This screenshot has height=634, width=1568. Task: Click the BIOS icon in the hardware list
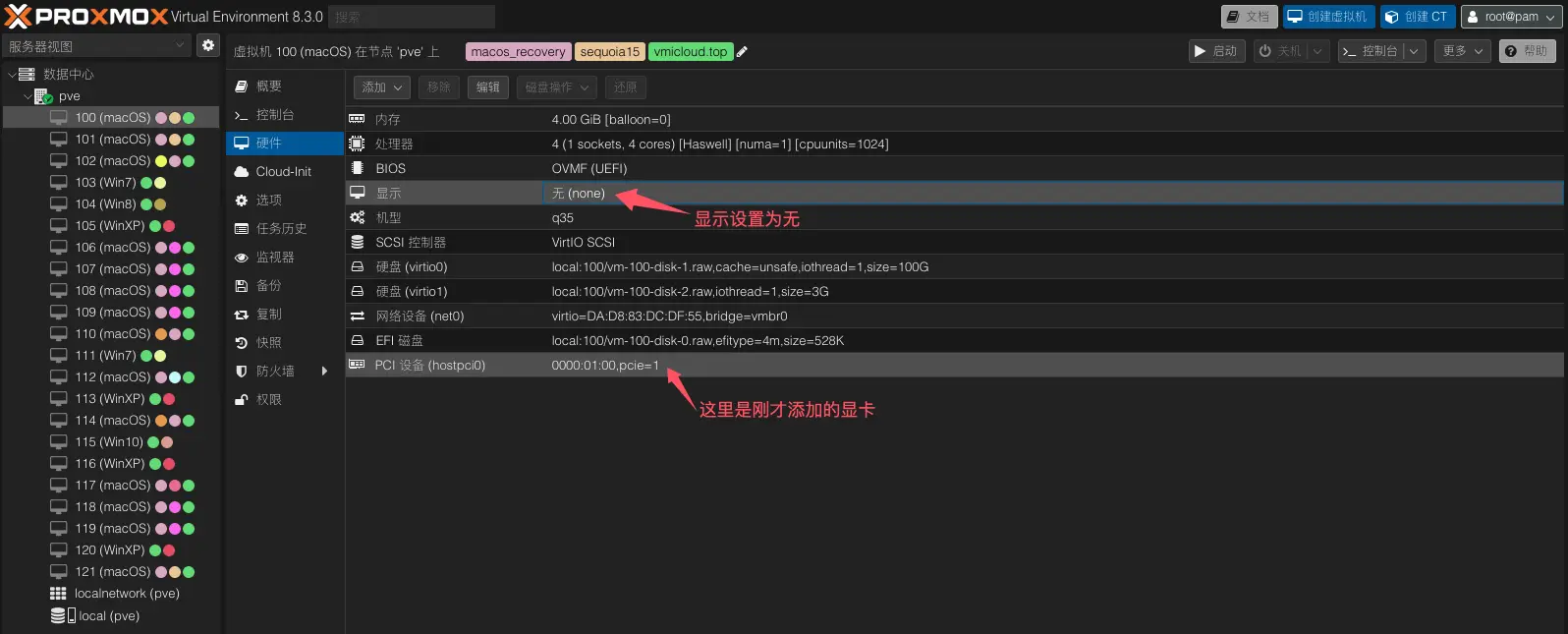tap(357, 168)
